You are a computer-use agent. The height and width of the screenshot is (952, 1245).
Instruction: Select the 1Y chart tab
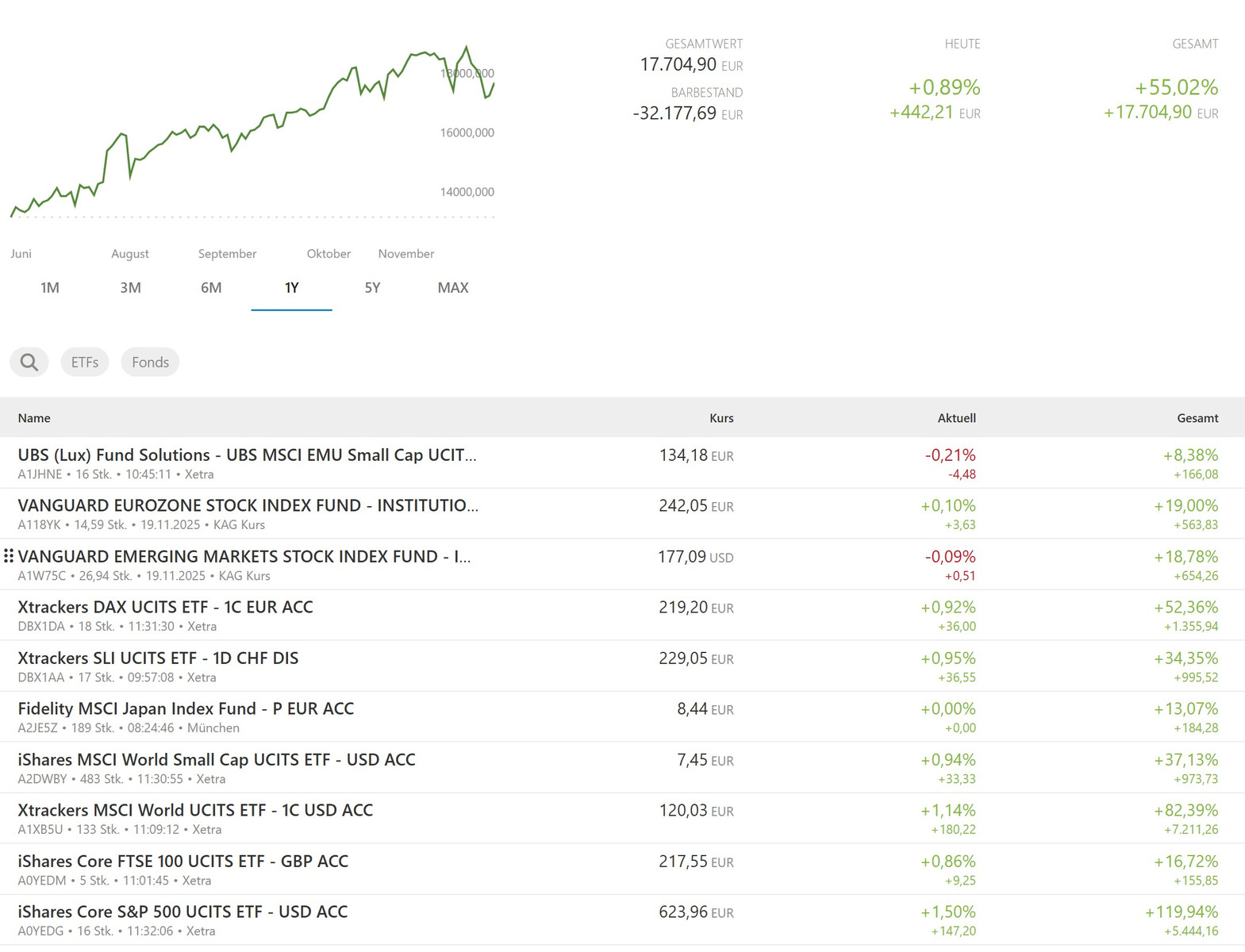coord(291,288)
